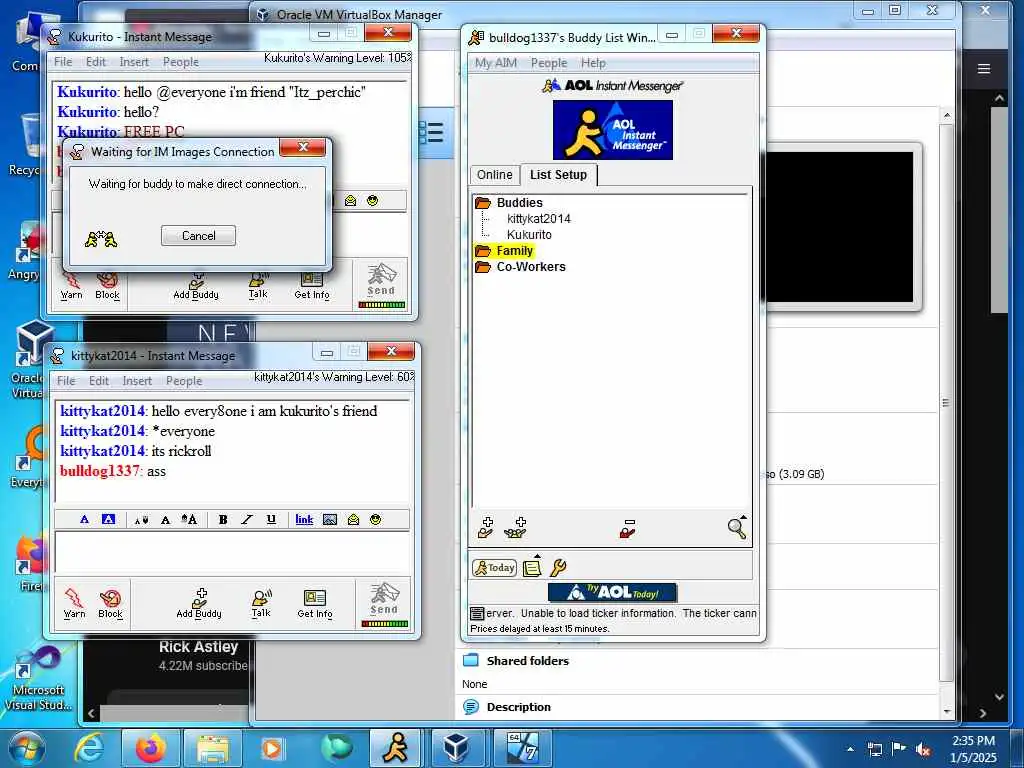Open Edit menu in Kukurito window
The height and width of the screenshot is (768, 1024).
tap(95, 62)
